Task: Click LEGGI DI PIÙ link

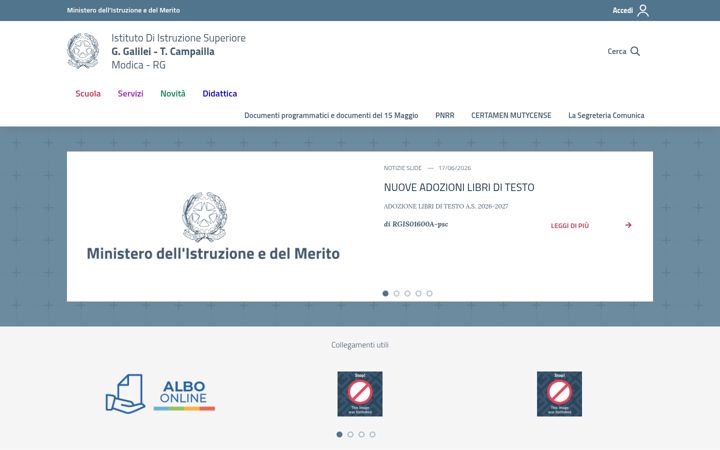Action: pos(569,225)
